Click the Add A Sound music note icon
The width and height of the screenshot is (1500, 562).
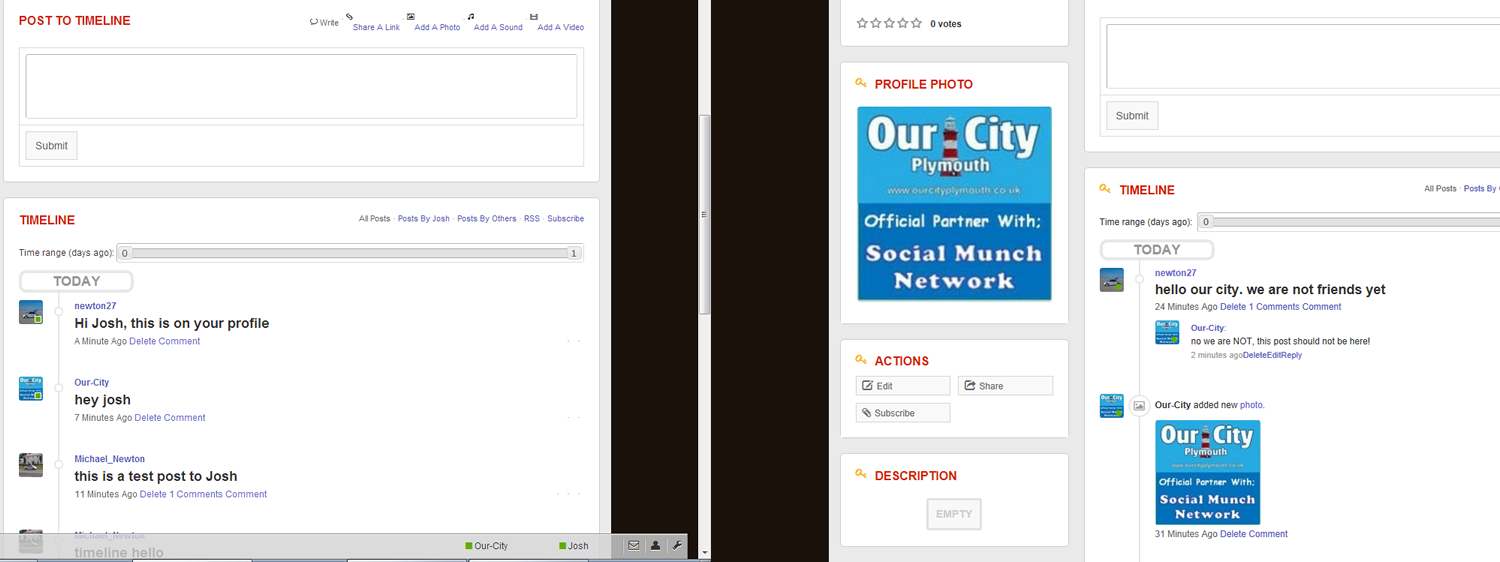471,17
